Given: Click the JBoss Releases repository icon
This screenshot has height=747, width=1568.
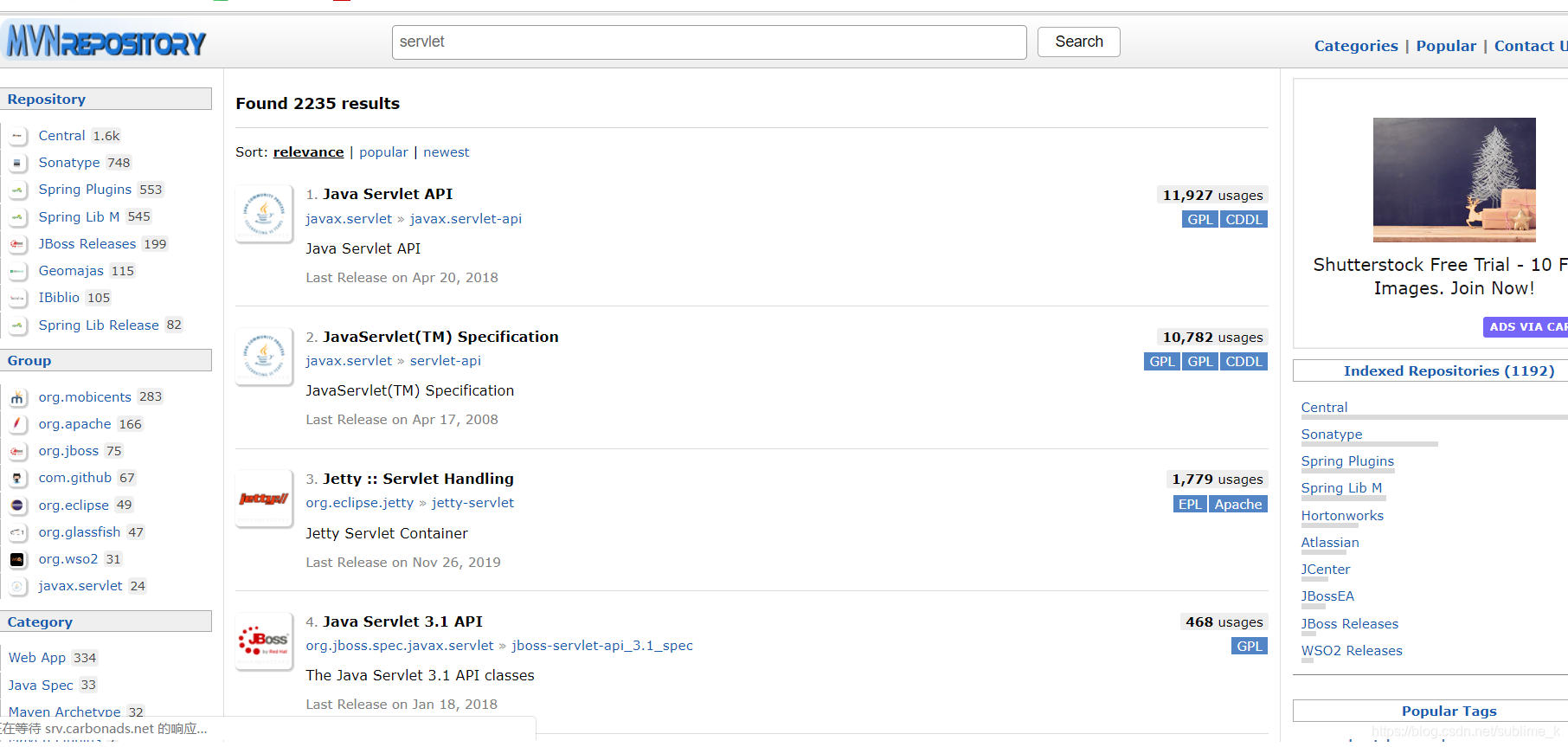Looking at the screenshot, I should (x=17, y=244).
